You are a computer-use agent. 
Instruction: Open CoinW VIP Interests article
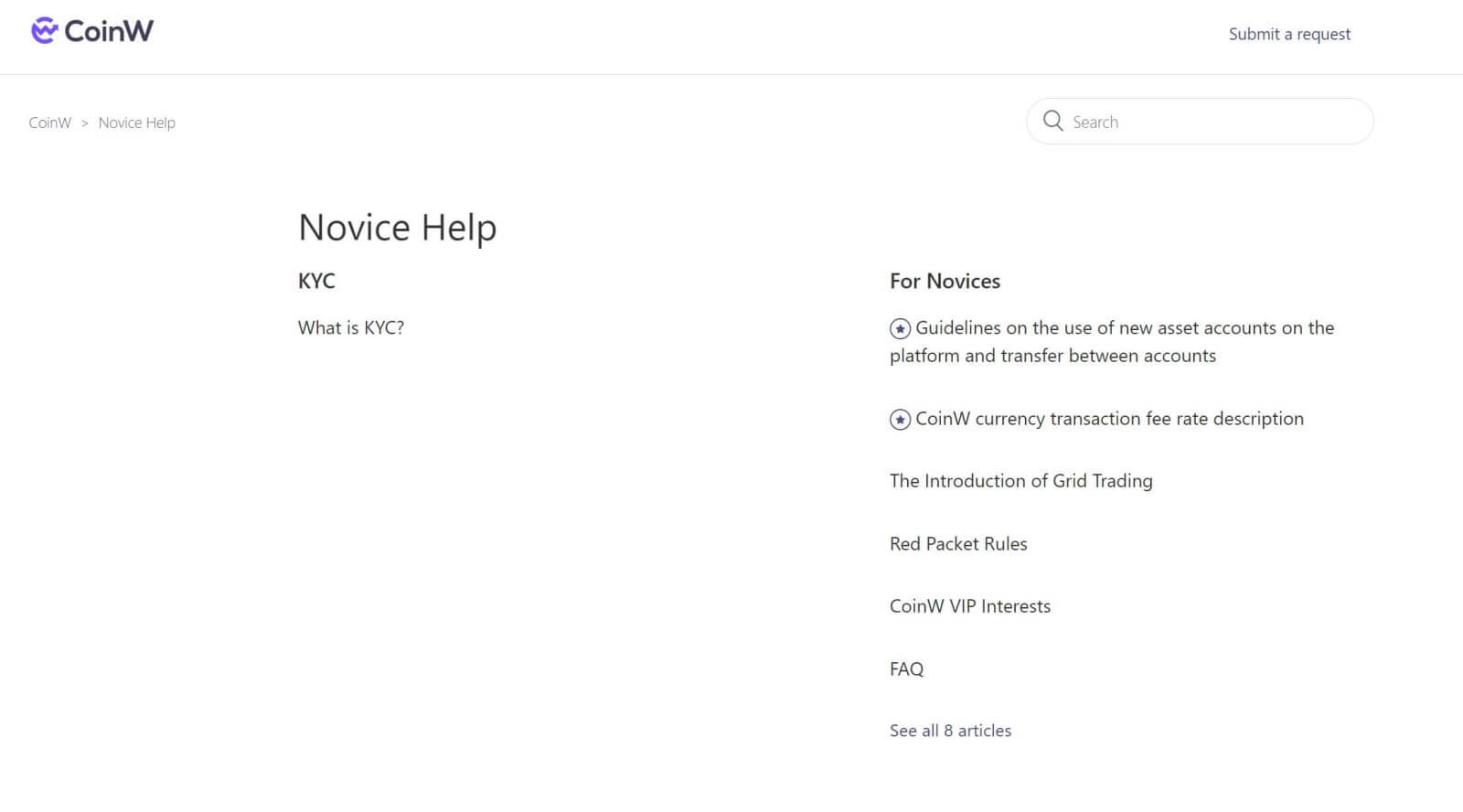point(970,606)
